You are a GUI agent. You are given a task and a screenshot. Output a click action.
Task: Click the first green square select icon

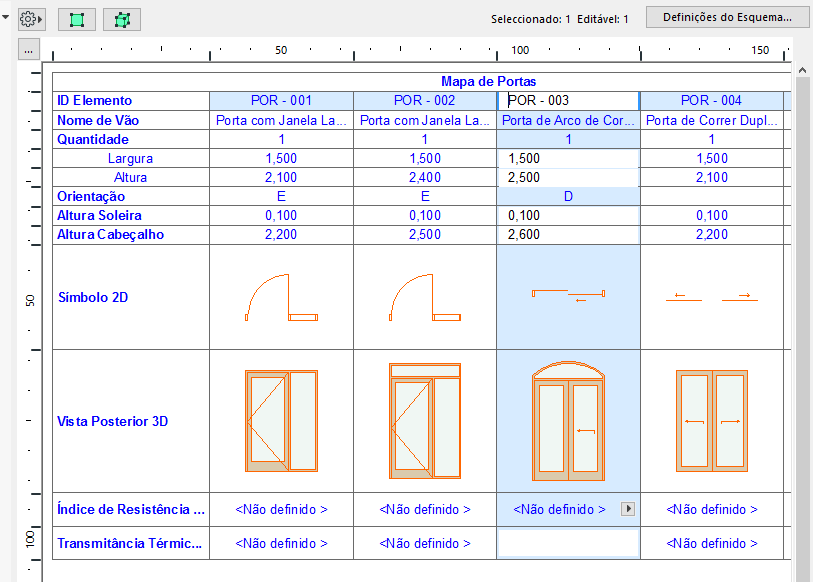tap(76, 19)
